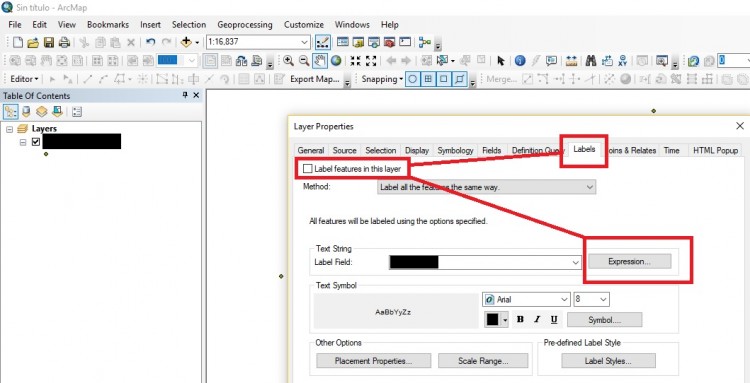Activate the Identify tool
This screenshot has height=383, width=750.
[520, 61]
